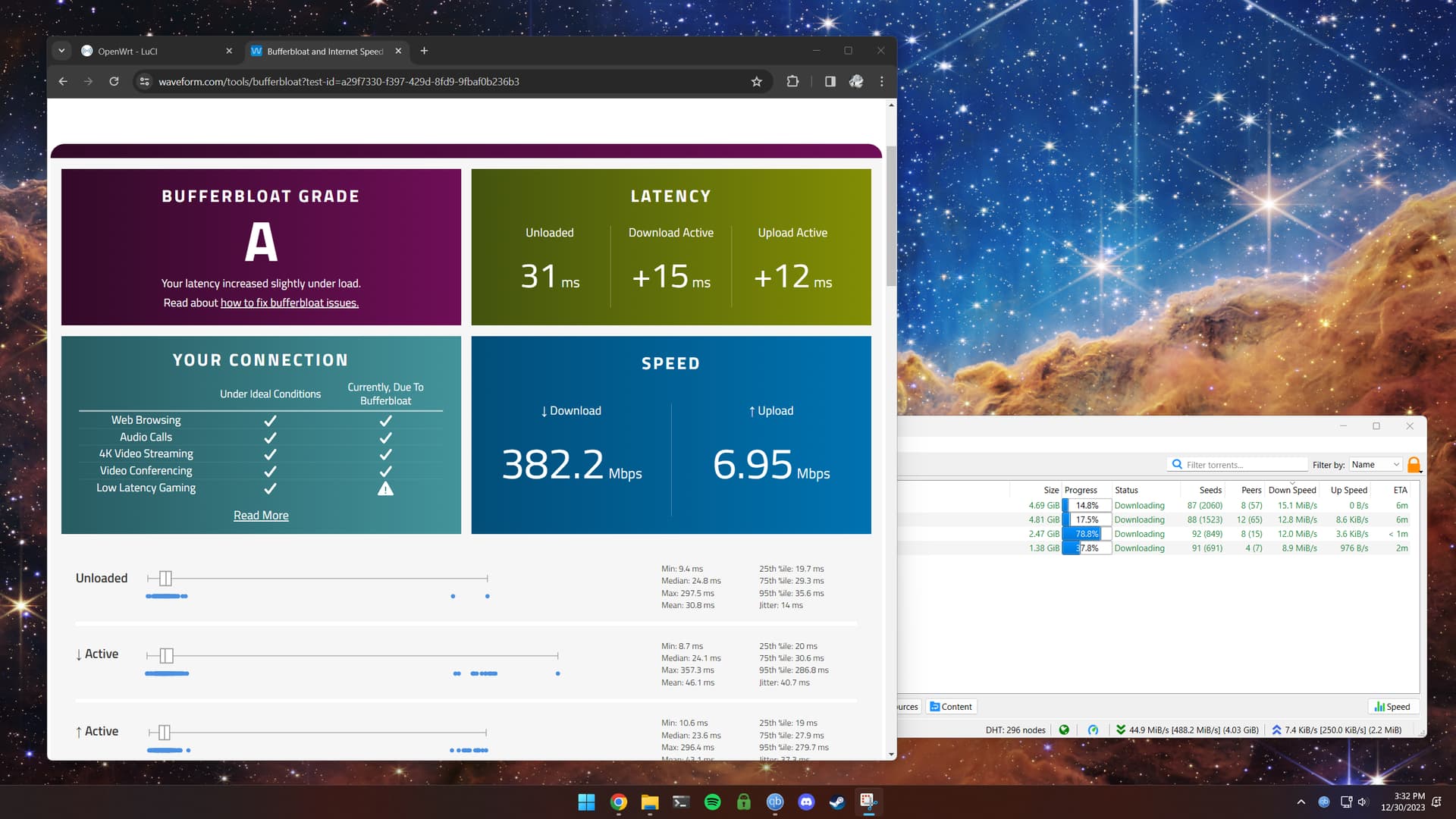Expand the tab search dropdown in Chrome
This screenshot has width=1456, height=819.
click(61, 51)
